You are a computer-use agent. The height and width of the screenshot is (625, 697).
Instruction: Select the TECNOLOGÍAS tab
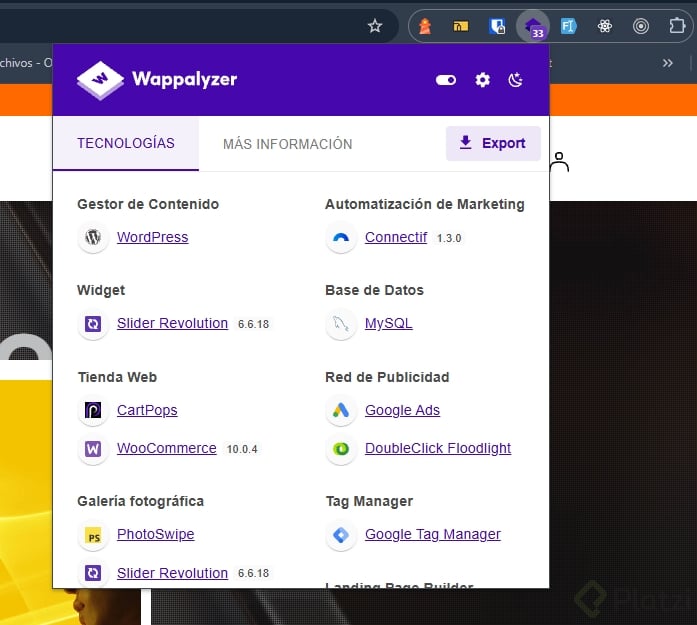[126, 143]
